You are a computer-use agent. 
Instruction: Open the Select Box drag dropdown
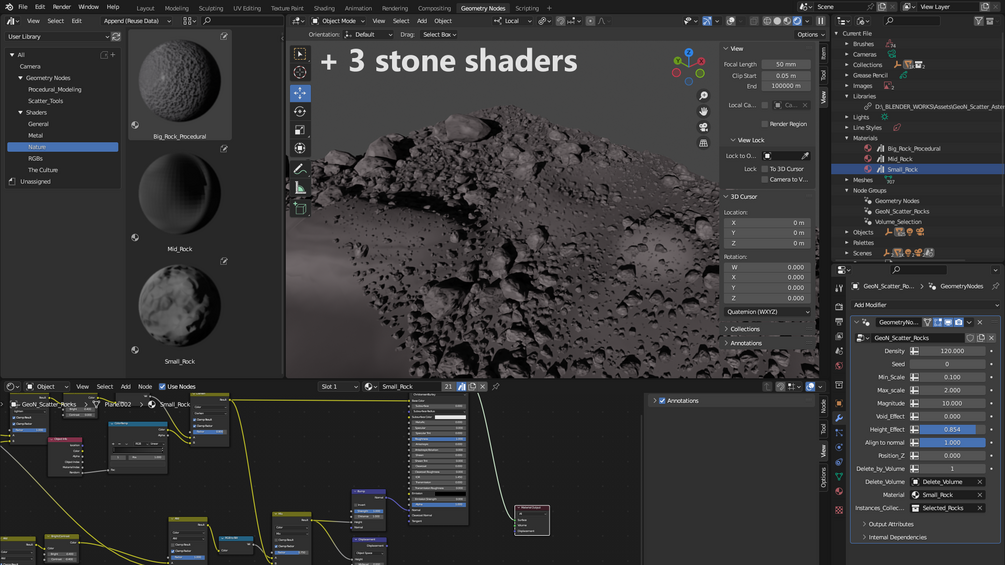pos(439,35)
